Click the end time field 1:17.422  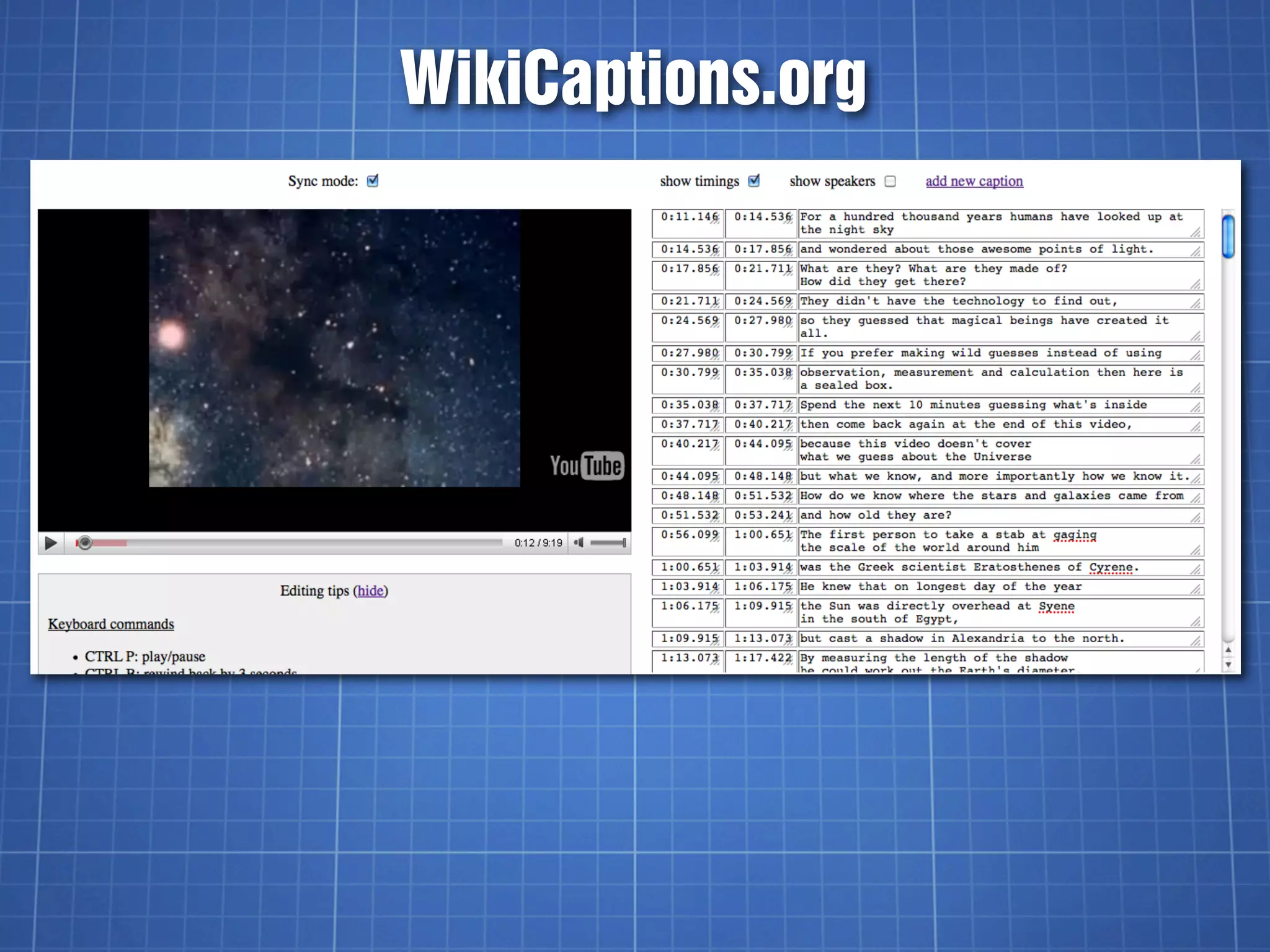[x=761, y=662]
